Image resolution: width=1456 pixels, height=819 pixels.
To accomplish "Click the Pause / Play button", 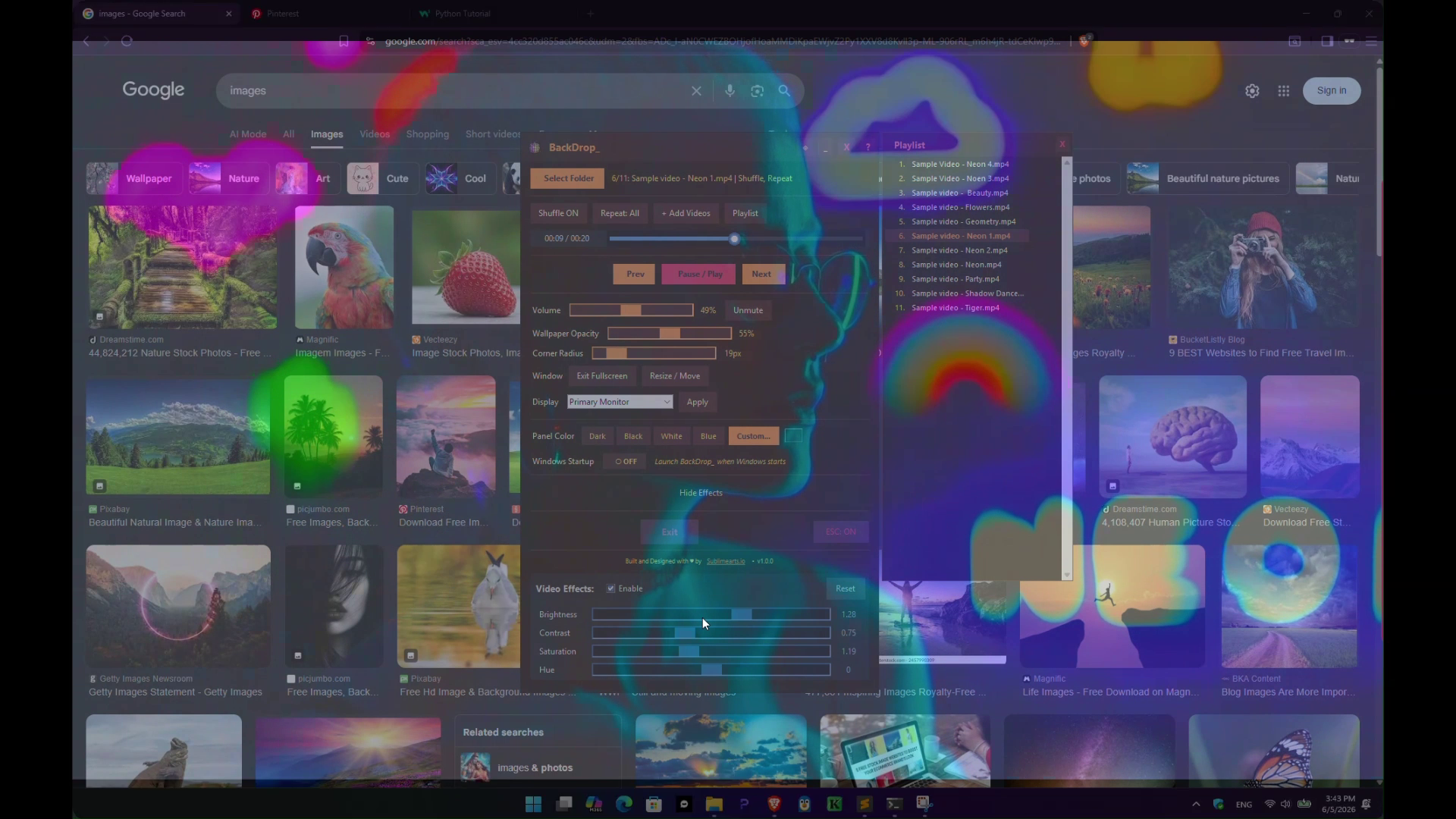I will tap(699, 274).
